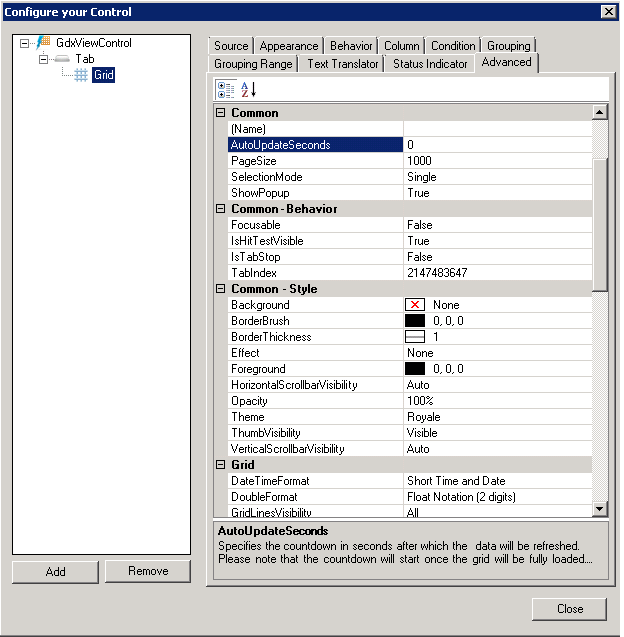Click the Alphabetical sort icon
The width and height of the screenshot is (624, 637).
pyautogui.click(x=248, y=90)
